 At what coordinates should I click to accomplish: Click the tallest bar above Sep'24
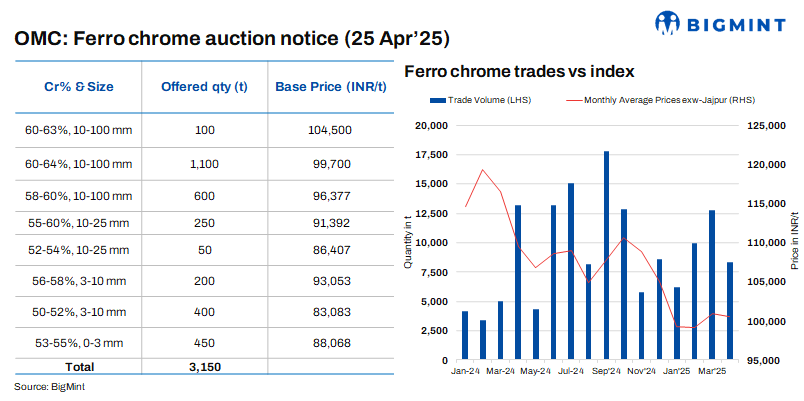606,255
